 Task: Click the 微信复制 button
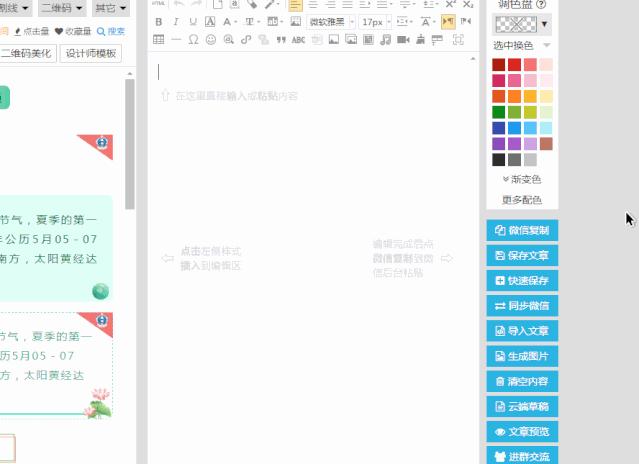522,231
